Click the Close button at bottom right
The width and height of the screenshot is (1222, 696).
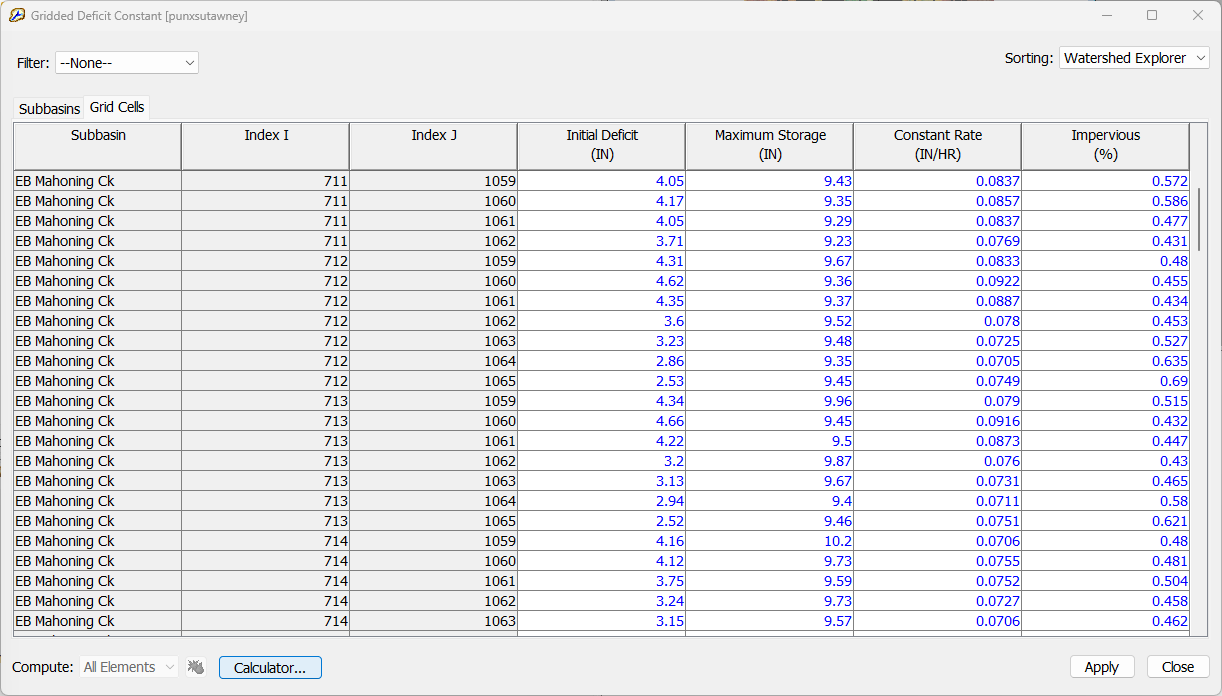point(1178,667)
